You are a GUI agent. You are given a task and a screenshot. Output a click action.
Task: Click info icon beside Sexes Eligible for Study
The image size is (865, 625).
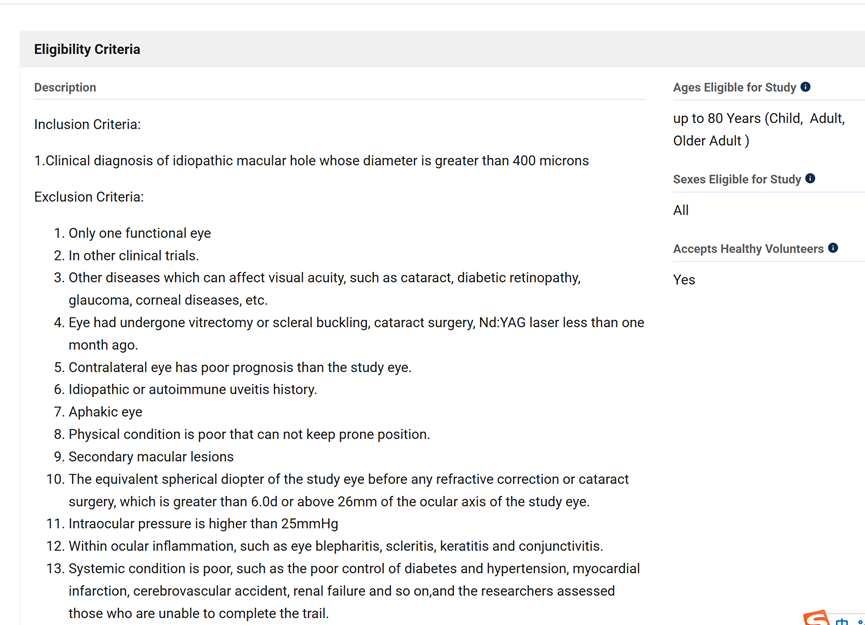(810, 179)
